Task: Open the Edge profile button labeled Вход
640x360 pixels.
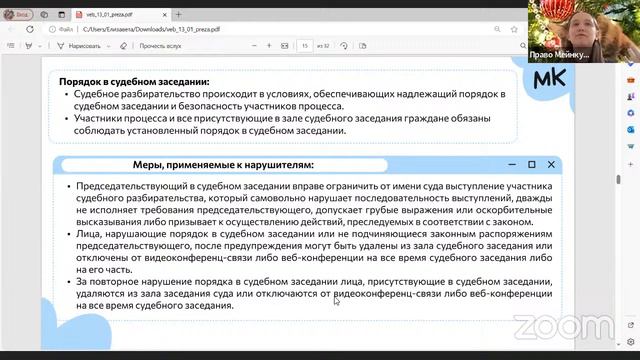Action: tap(18, 15)
